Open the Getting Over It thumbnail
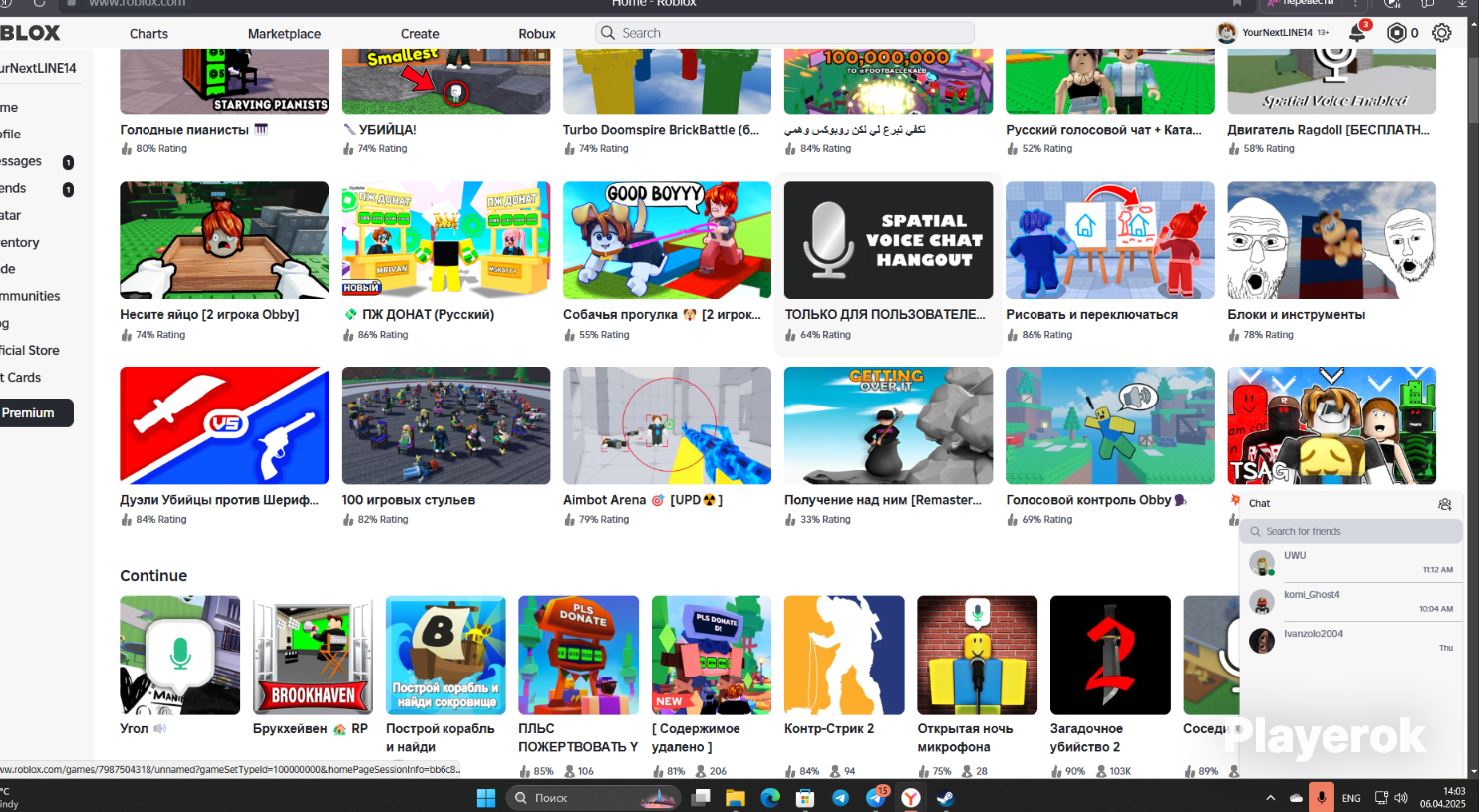The height and width of the screenshot is (812, 1479). 888,425
